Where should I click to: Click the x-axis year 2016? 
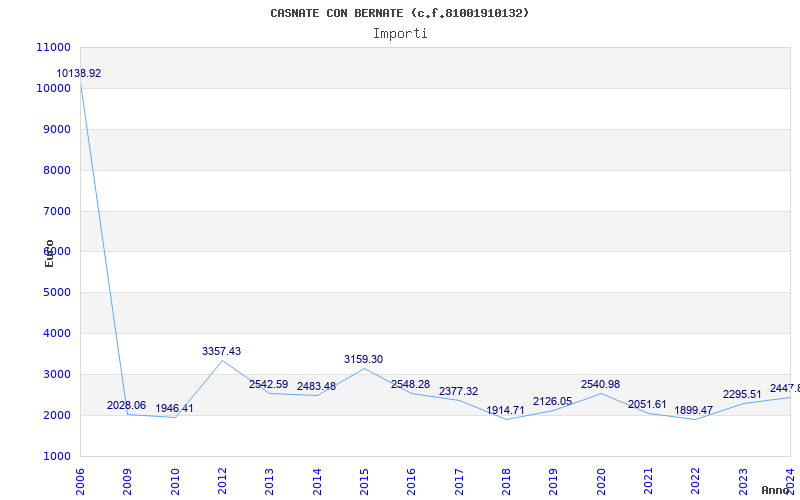pyautogui.click(x=412, y=482)
